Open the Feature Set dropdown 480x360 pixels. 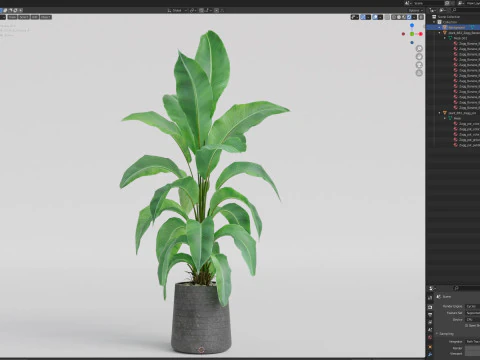pos(473,313)
